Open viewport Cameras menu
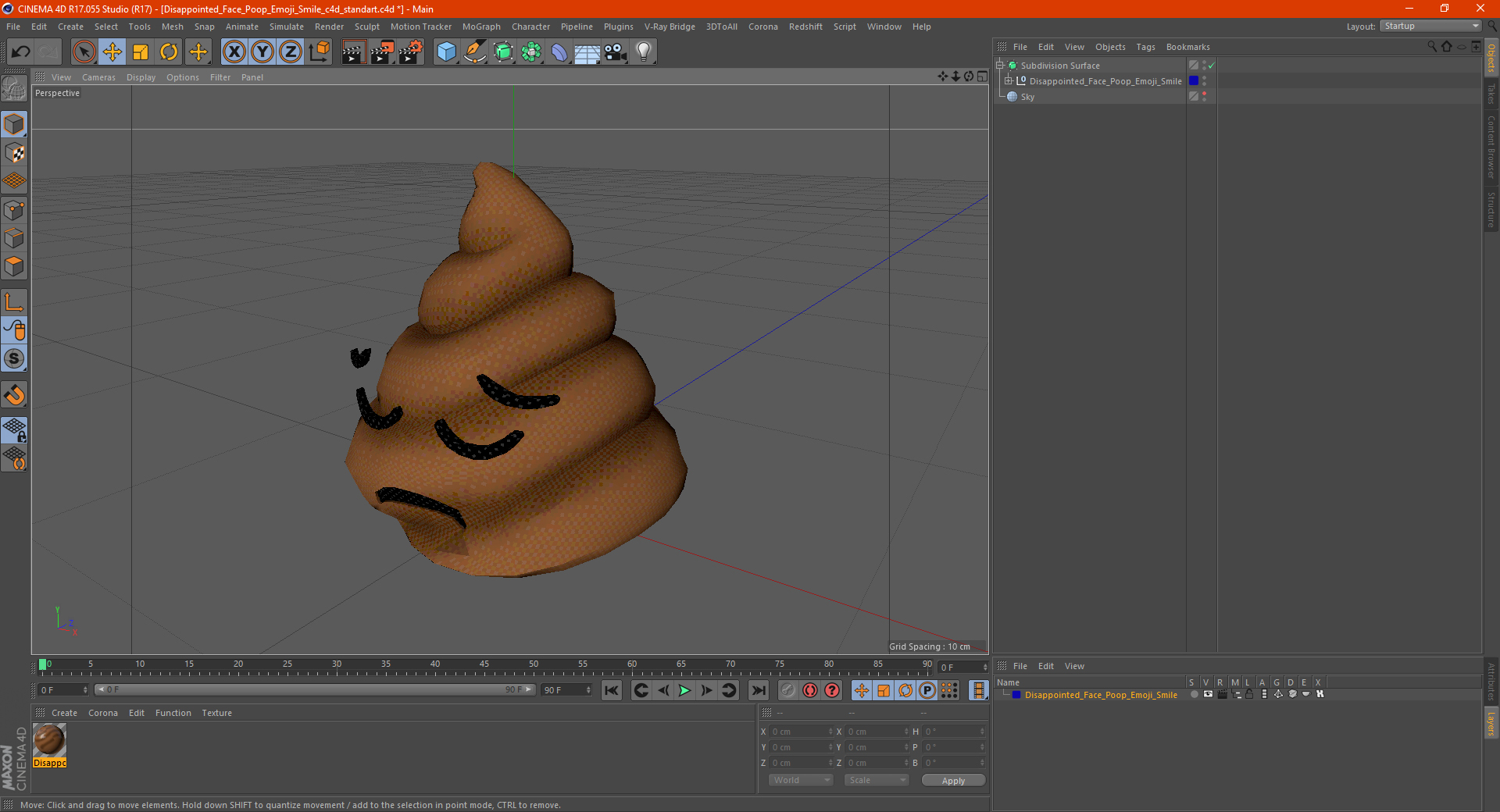1500x812 pixels. click(x=98, y=77)
